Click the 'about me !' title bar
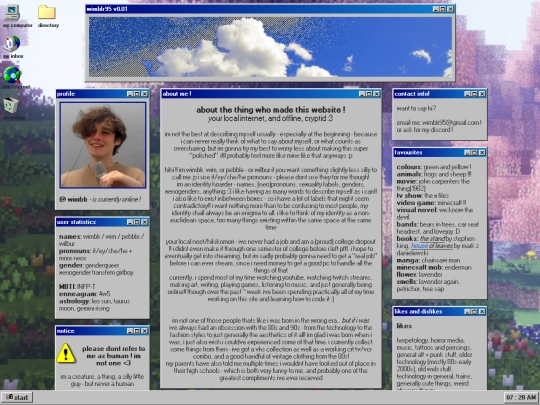This screenshot has height=405, width=540. coord(271,94)
